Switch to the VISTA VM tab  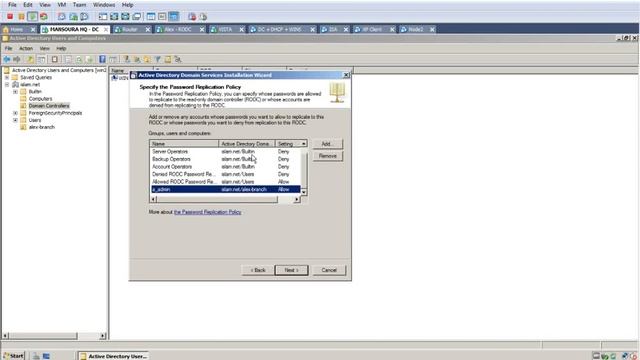tap(225, 29)
